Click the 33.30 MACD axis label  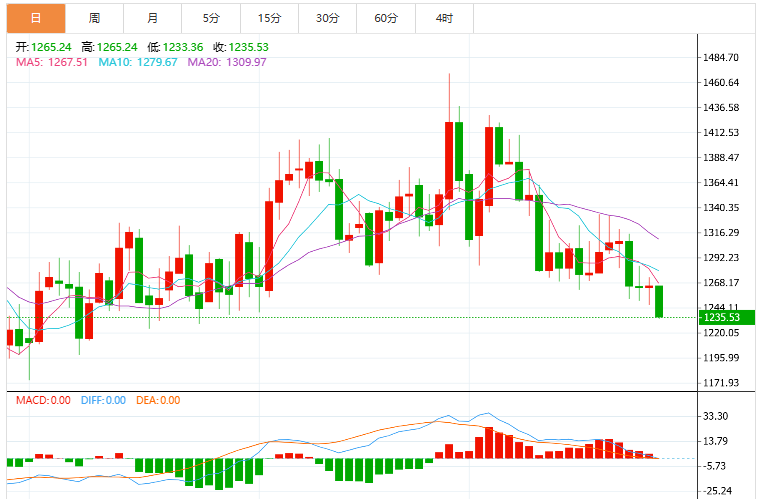[716, 416]
